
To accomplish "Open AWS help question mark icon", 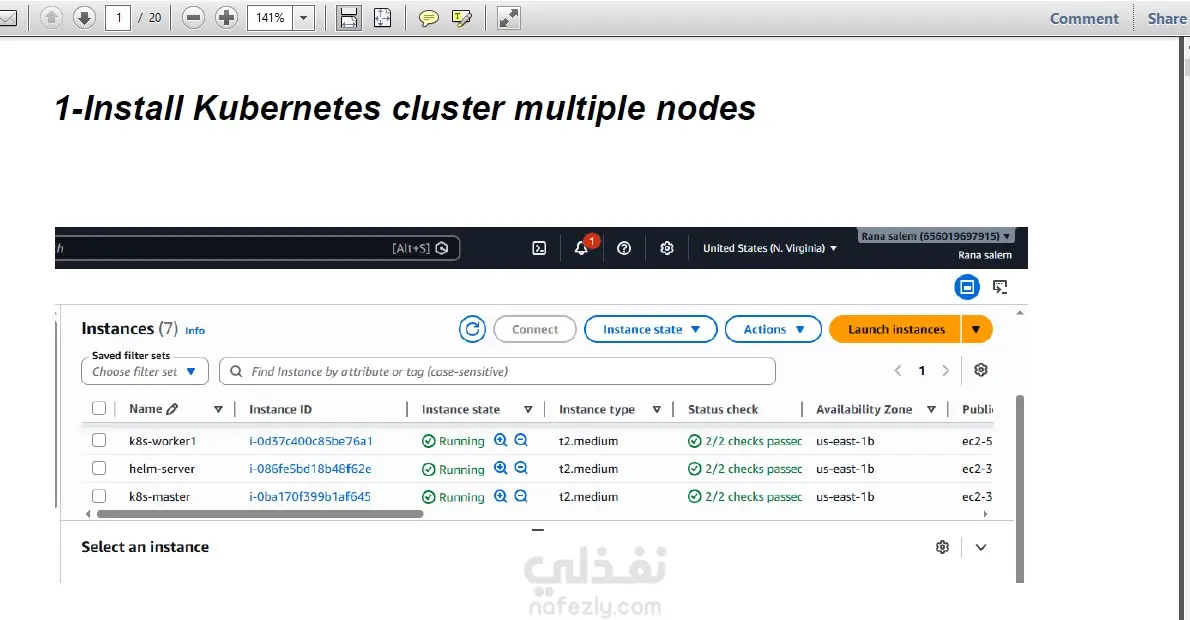I will coord(624,248).
